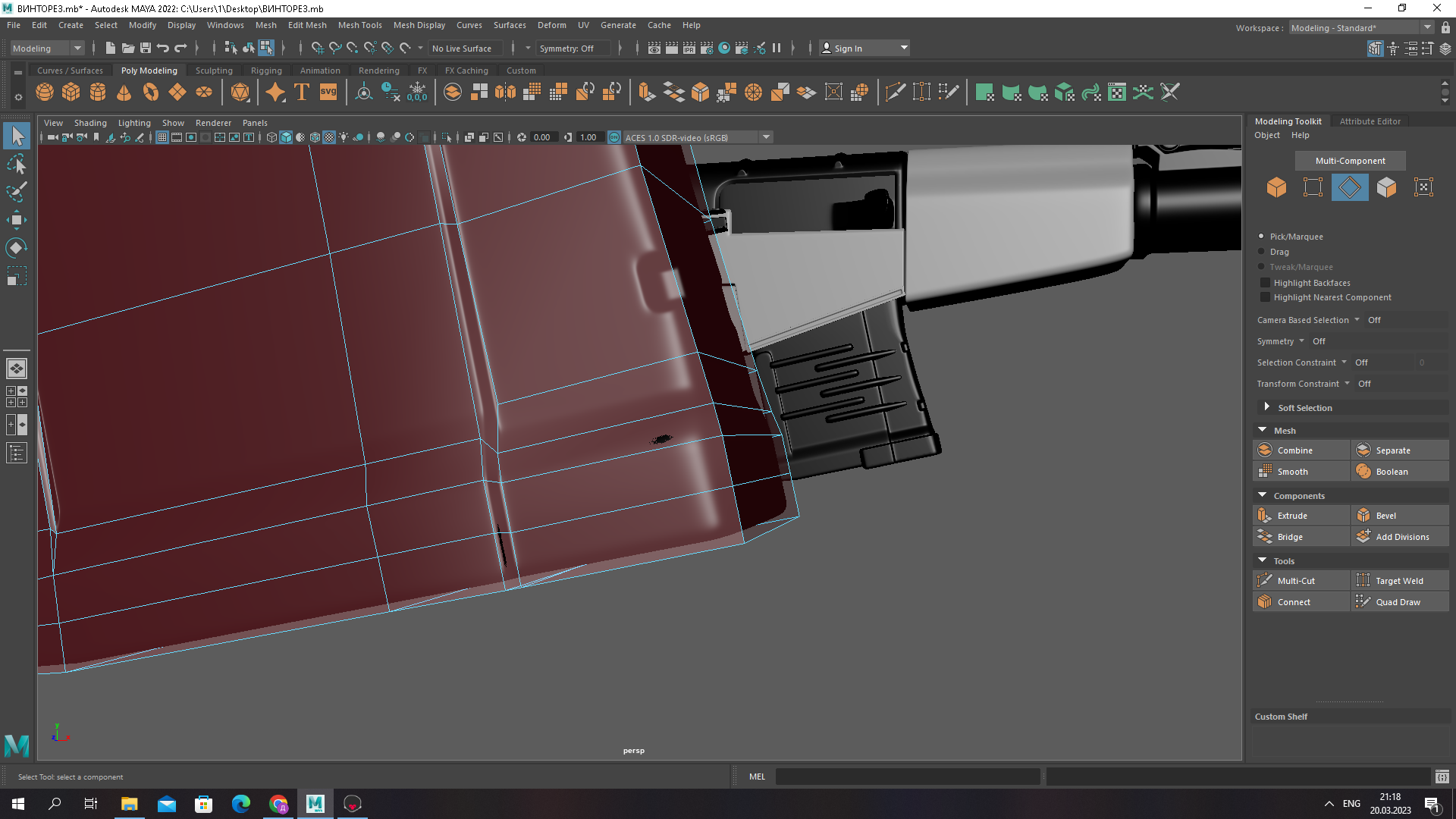Select the Pick/Marquee radio option
This screenshot has width=1456, height=819.
(1261, 237)
